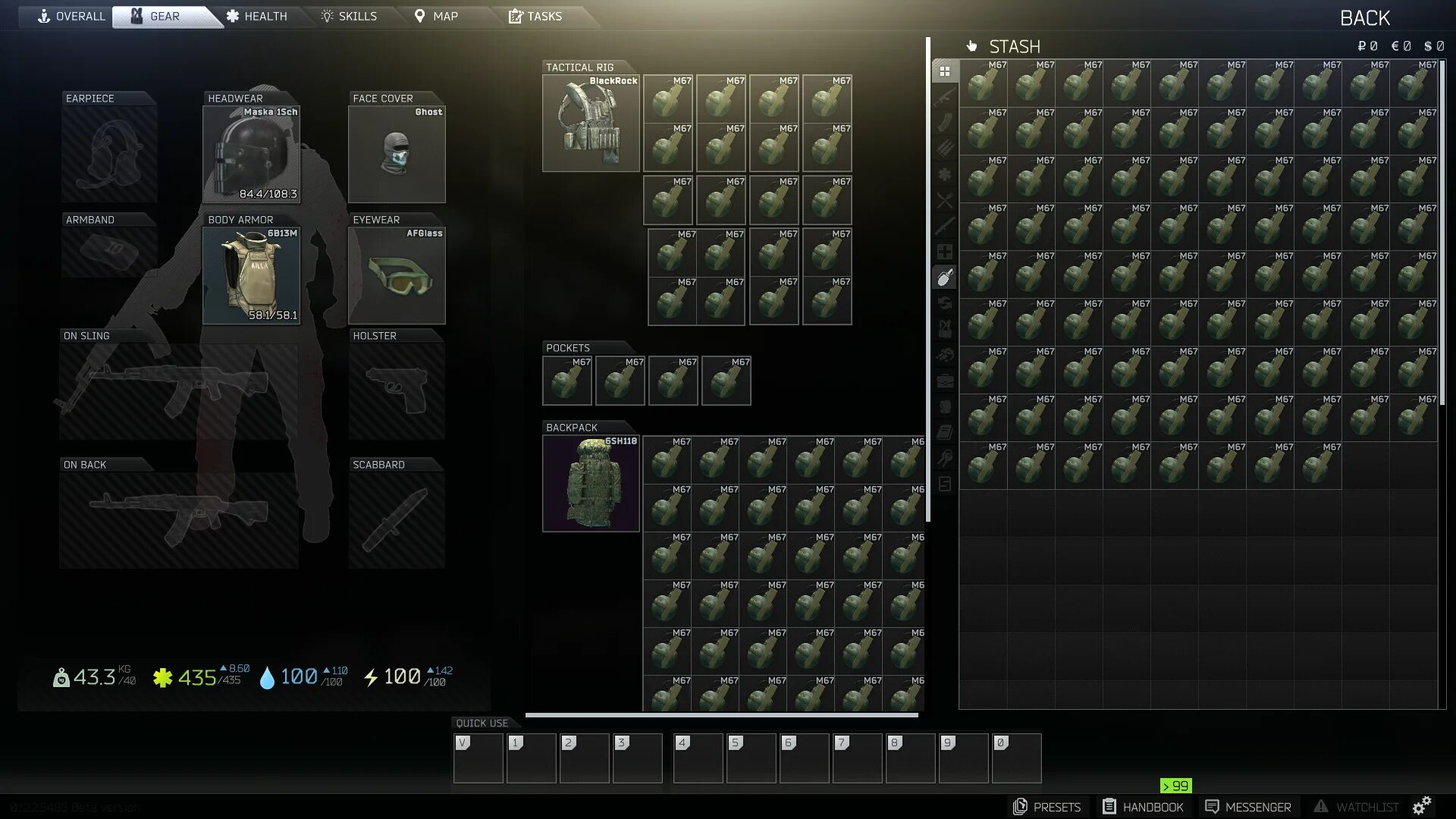Select the grenades filter icon in stash sidebar
The height and width of the screenshot is (819, 1456).
[945, 278]
